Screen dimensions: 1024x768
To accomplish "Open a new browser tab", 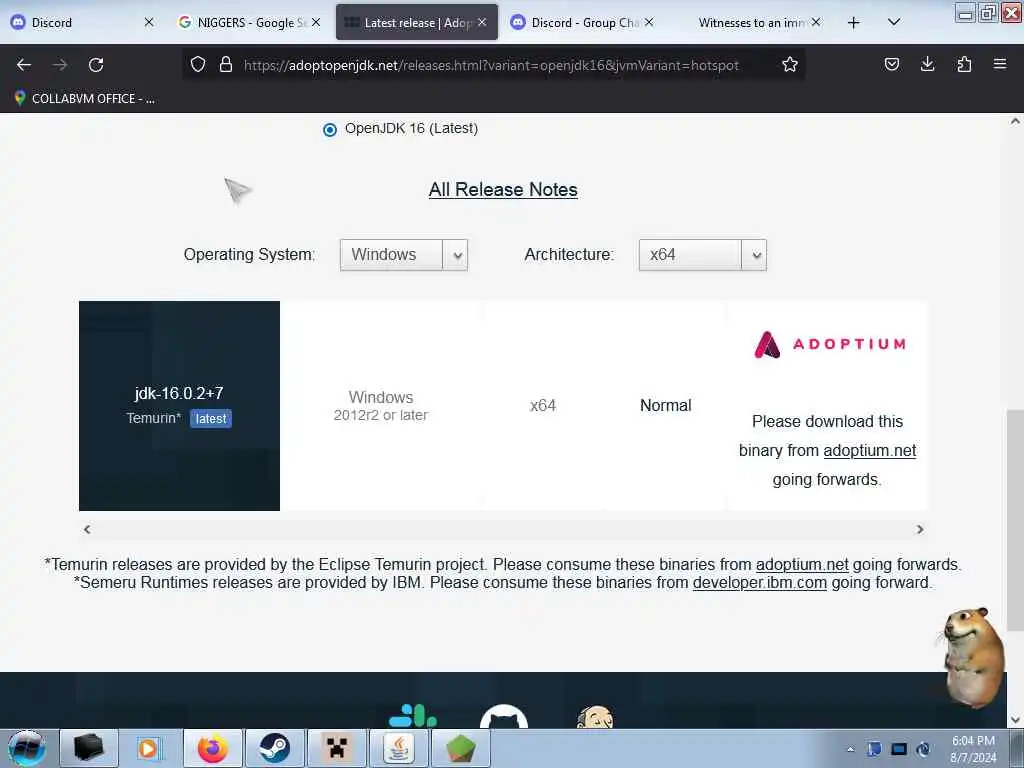I will [853, 23].
